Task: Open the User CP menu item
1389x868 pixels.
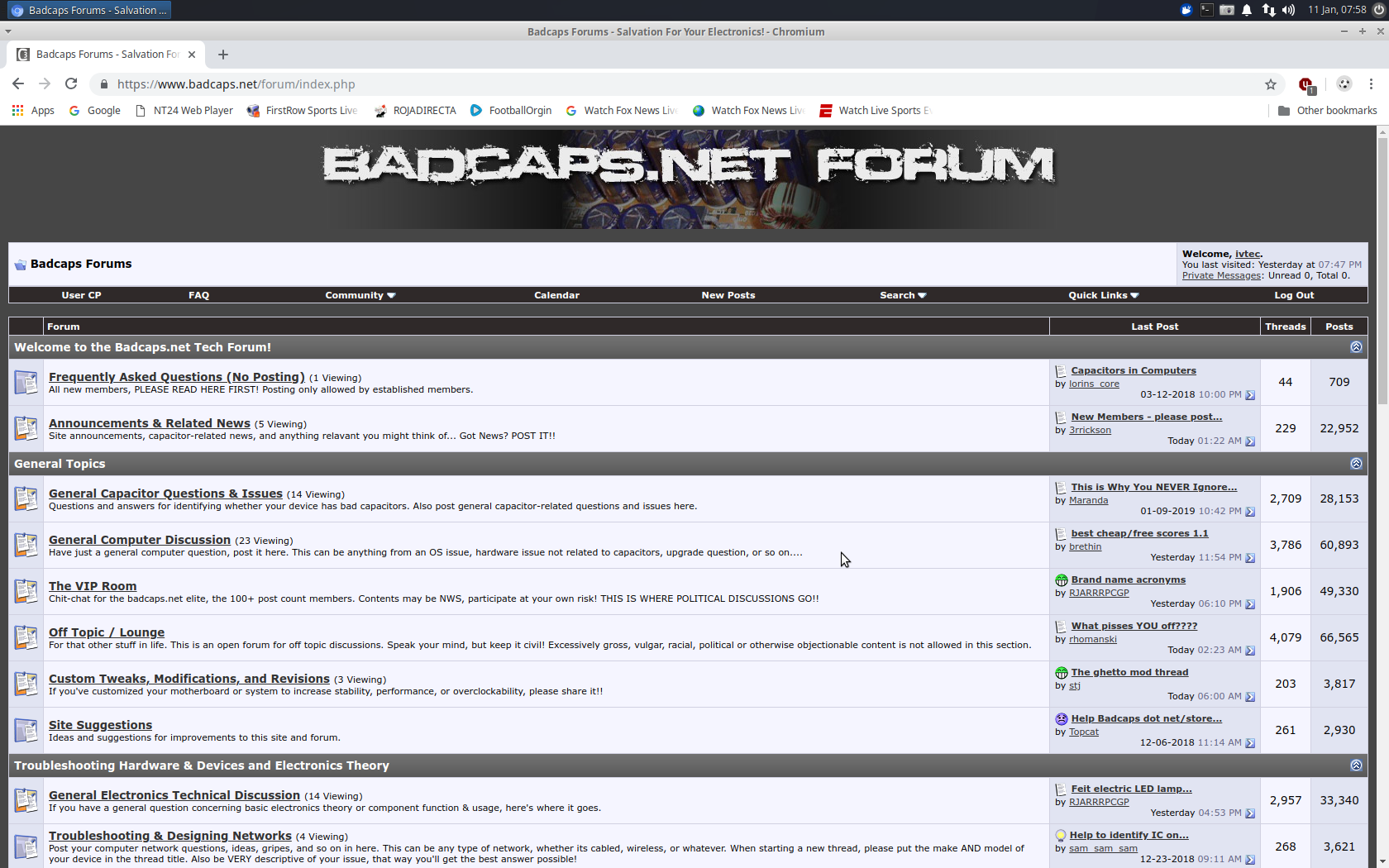Action: coord(81,295)
